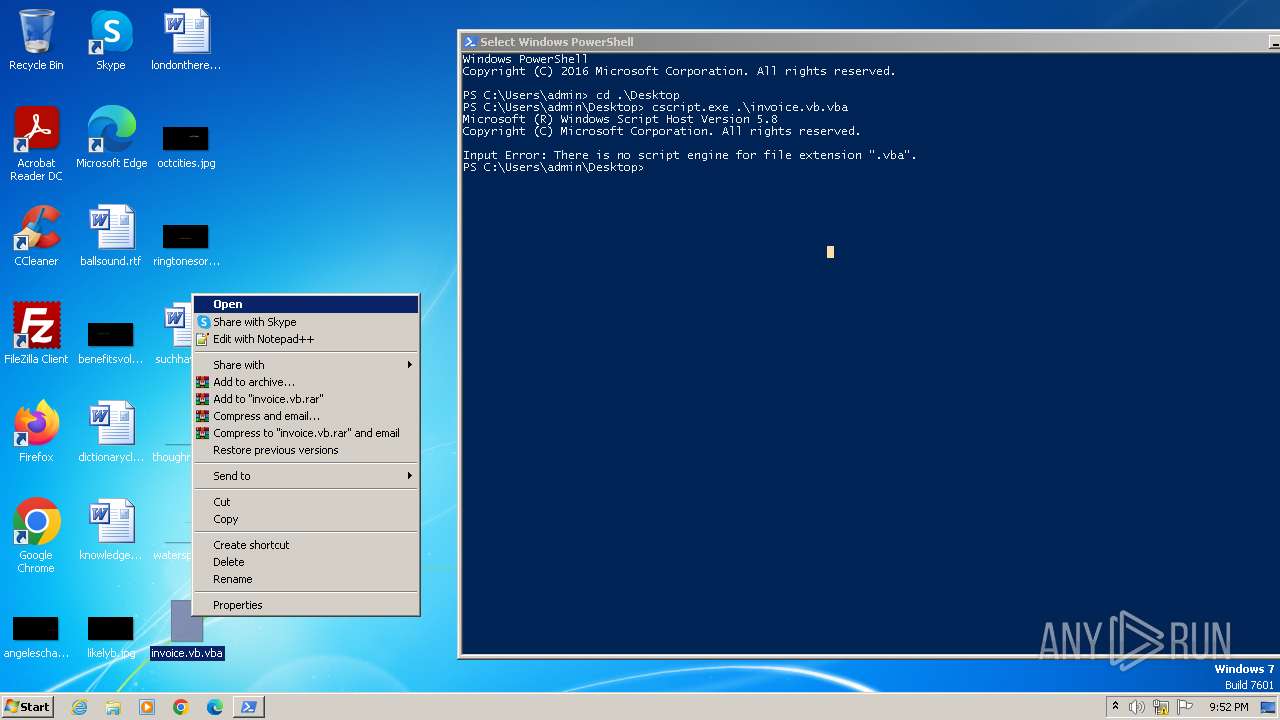1280x720 pixels.
Task: Select the londonthere Word document icon
Action: (x=186, y=40)
